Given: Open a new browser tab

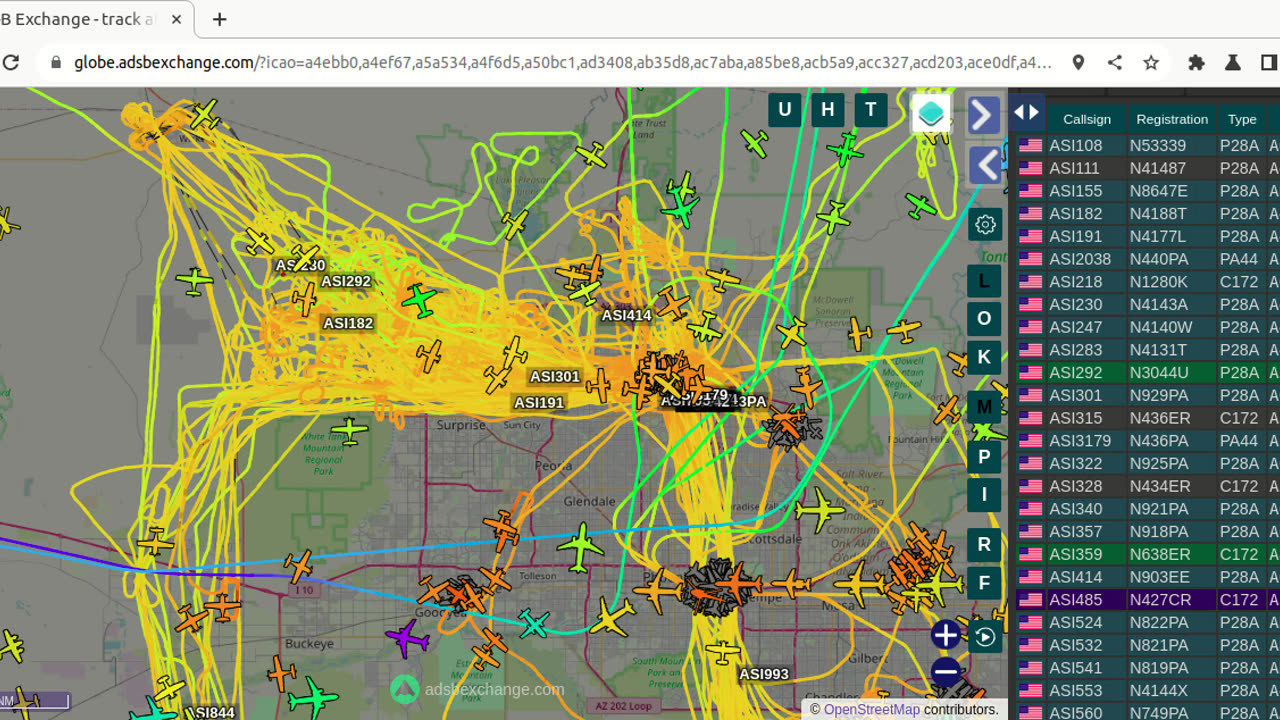Looking at the screenshot, I should point(220,19).
